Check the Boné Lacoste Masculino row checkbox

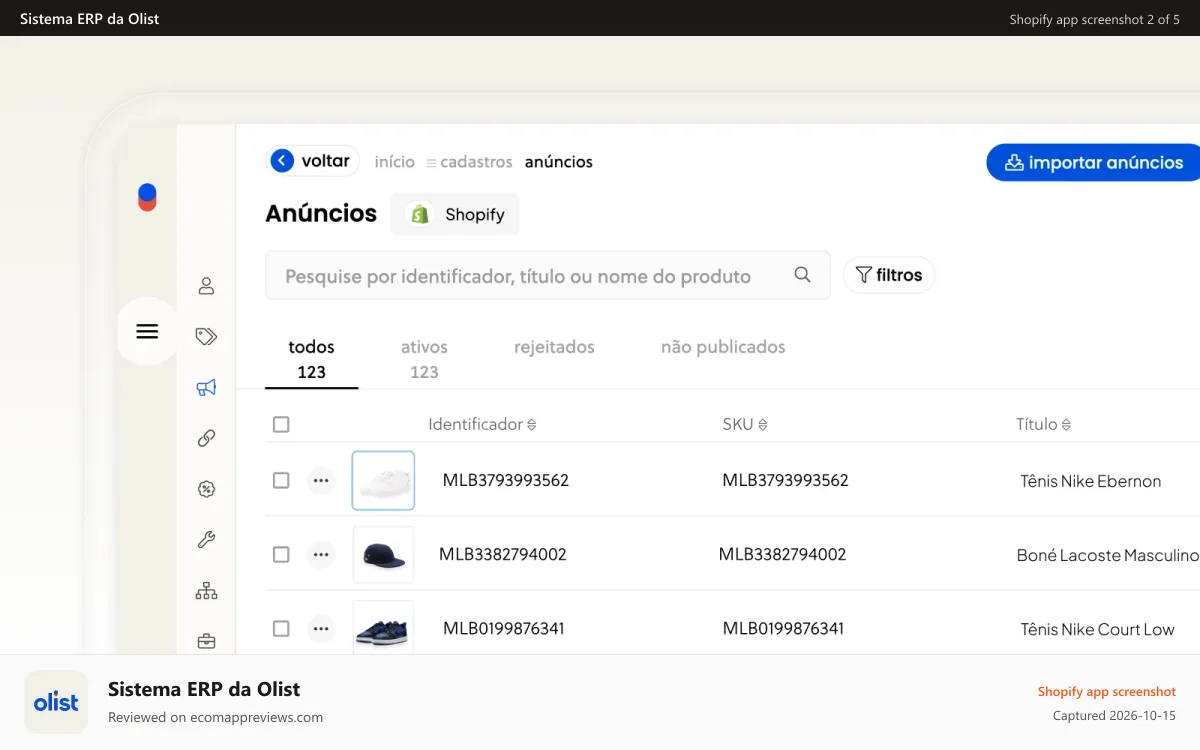281,554
